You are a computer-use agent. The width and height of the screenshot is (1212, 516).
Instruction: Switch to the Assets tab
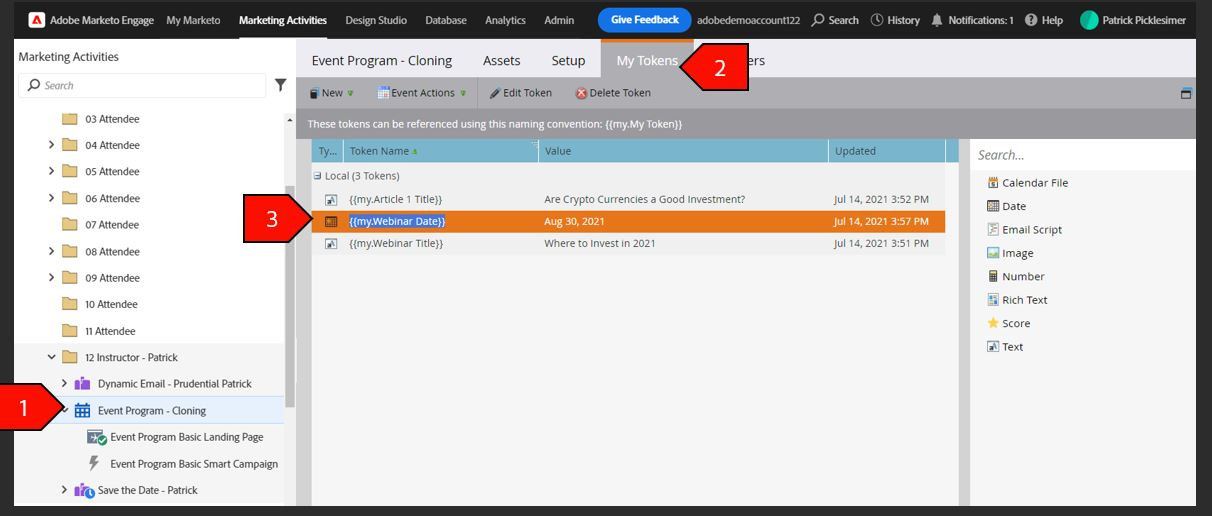pyautogui.click(x=502, y=60)
